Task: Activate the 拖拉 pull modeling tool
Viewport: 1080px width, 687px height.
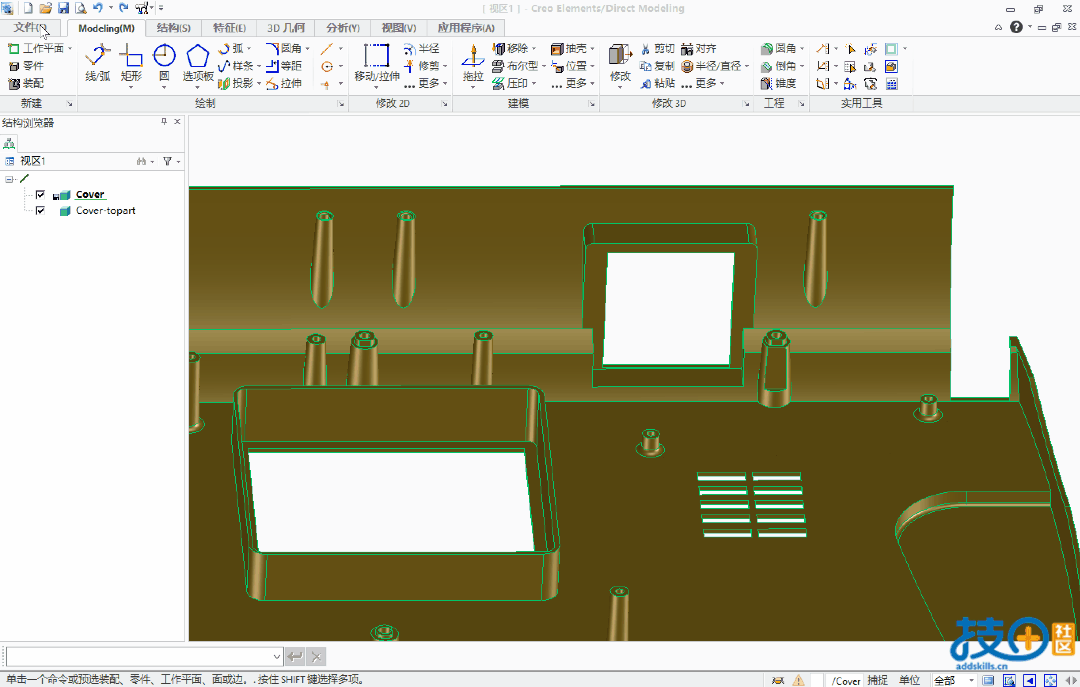Action: click(472, 63)
